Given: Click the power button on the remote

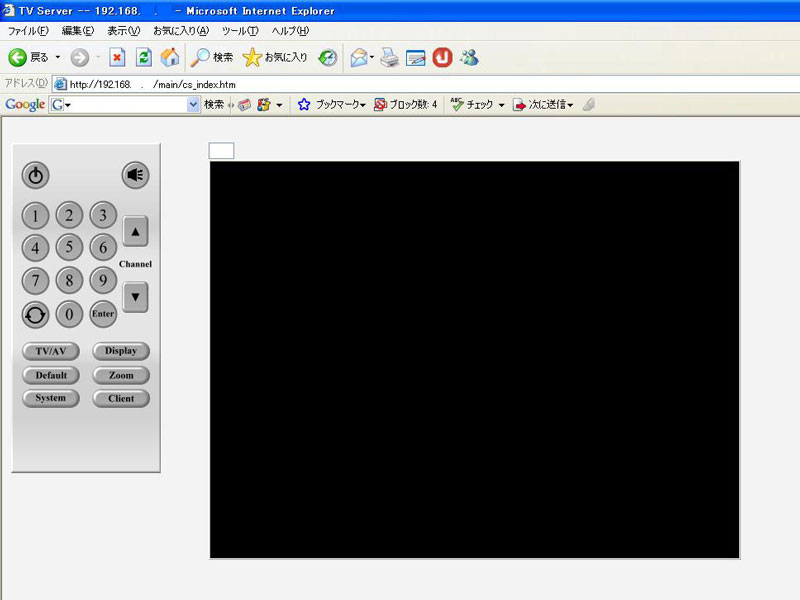Looking at the screenshot, I should (x=35, y=176).
